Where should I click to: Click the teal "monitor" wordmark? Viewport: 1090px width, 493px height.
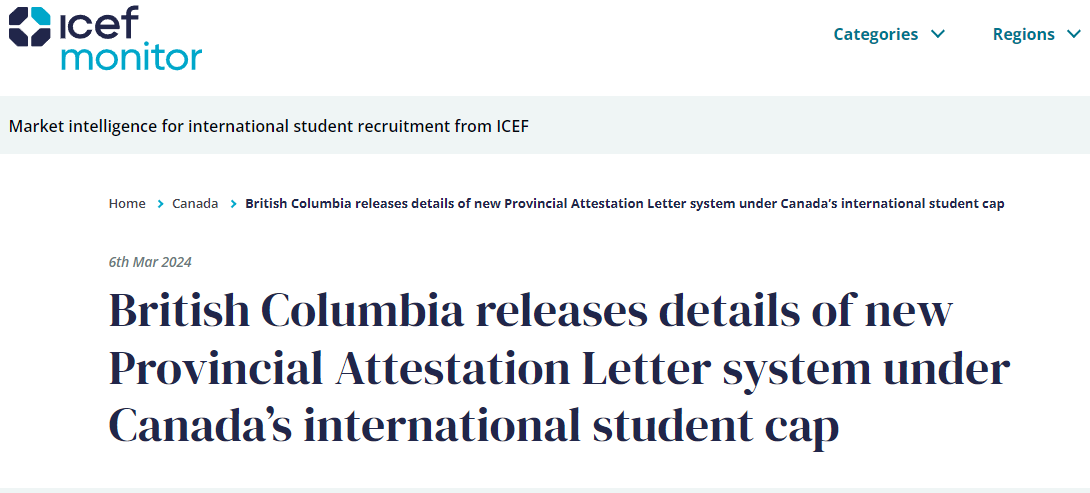(131, 56)
